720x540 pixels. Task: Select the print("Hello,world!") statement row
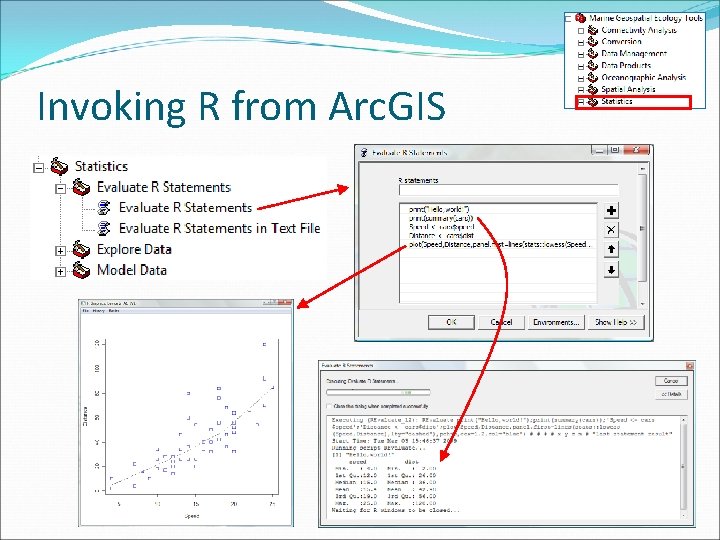(498, 209)
